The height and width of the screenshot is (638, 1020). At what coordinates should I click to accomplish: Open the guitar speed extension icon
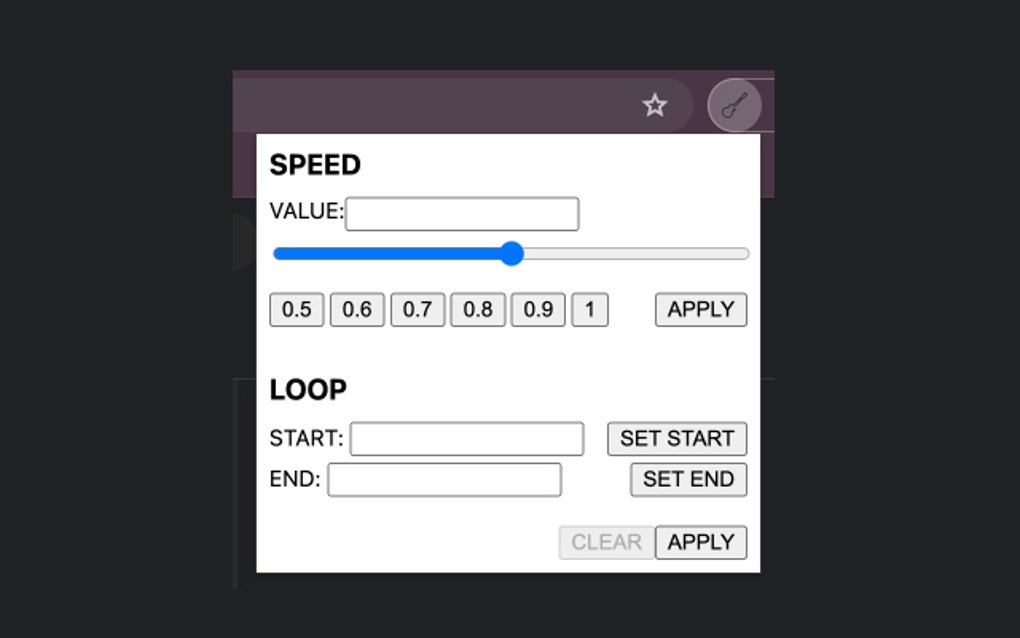click(735, 105)
